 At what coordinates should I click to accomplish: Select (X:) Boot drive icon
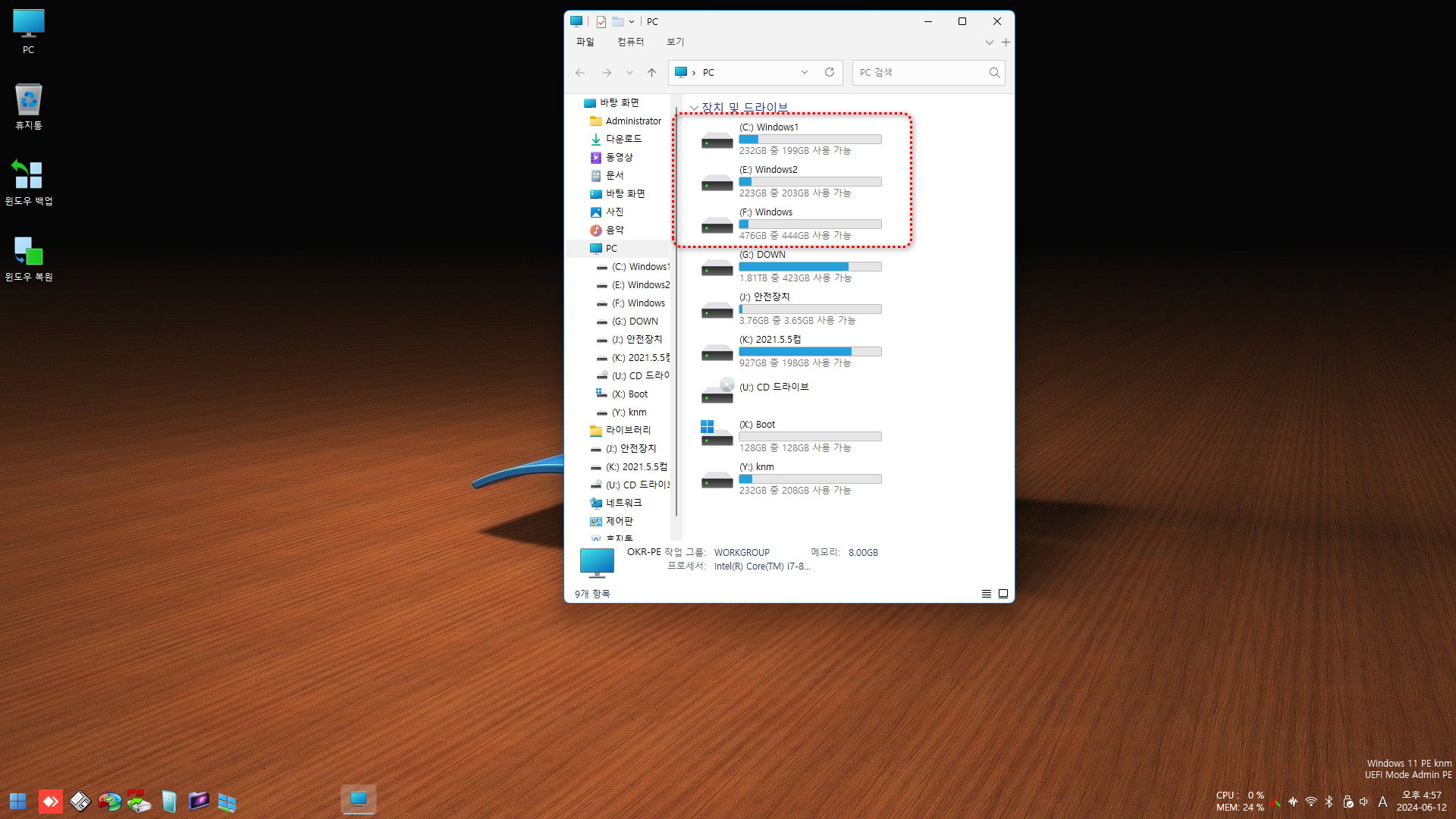tap(717, 433)
